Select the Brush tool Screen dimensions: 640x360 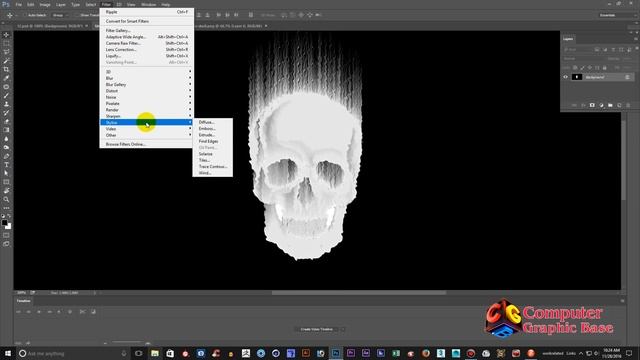(x=6, y=96)
